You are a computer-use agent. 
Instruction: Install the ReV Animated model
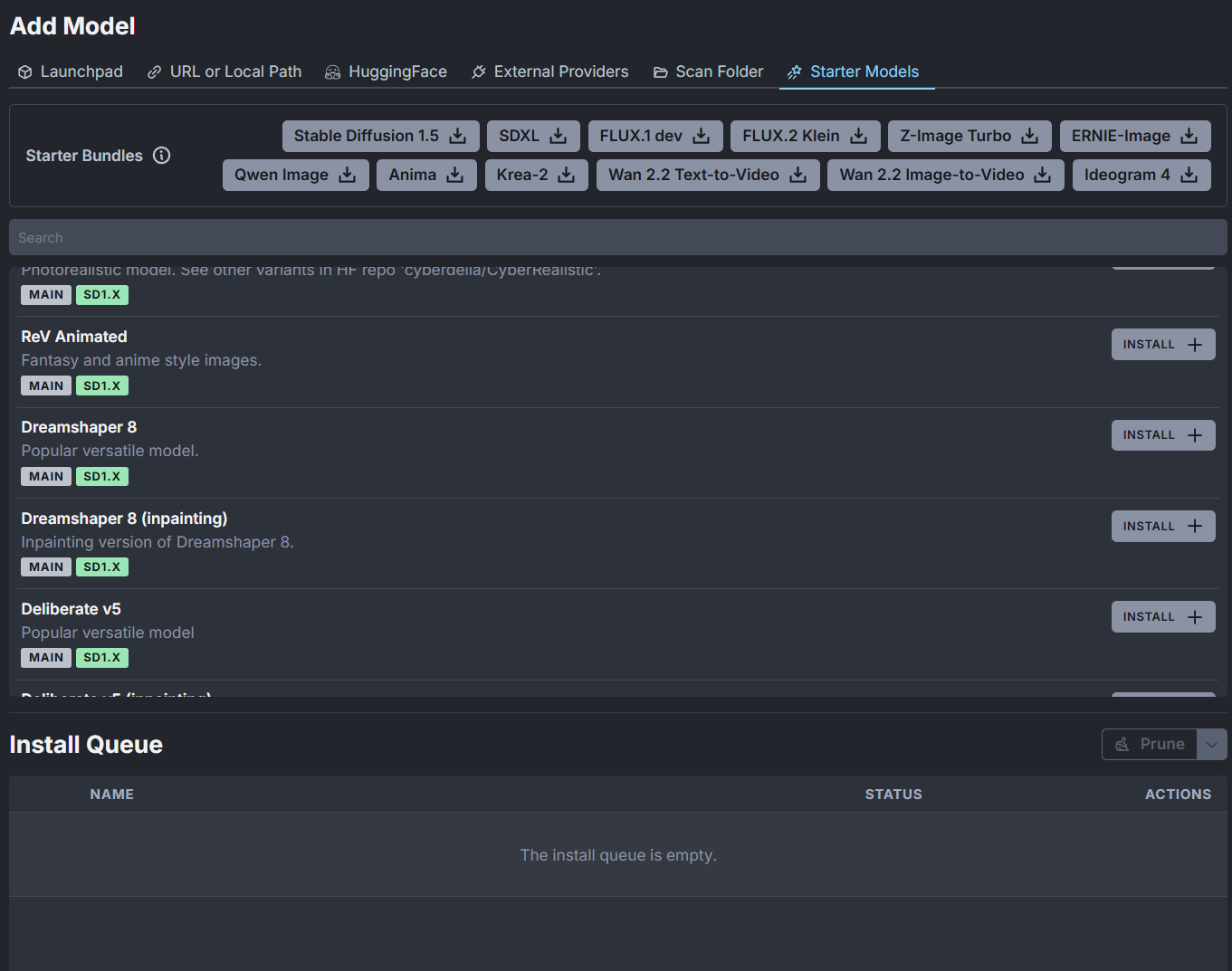pos(1163,345)
